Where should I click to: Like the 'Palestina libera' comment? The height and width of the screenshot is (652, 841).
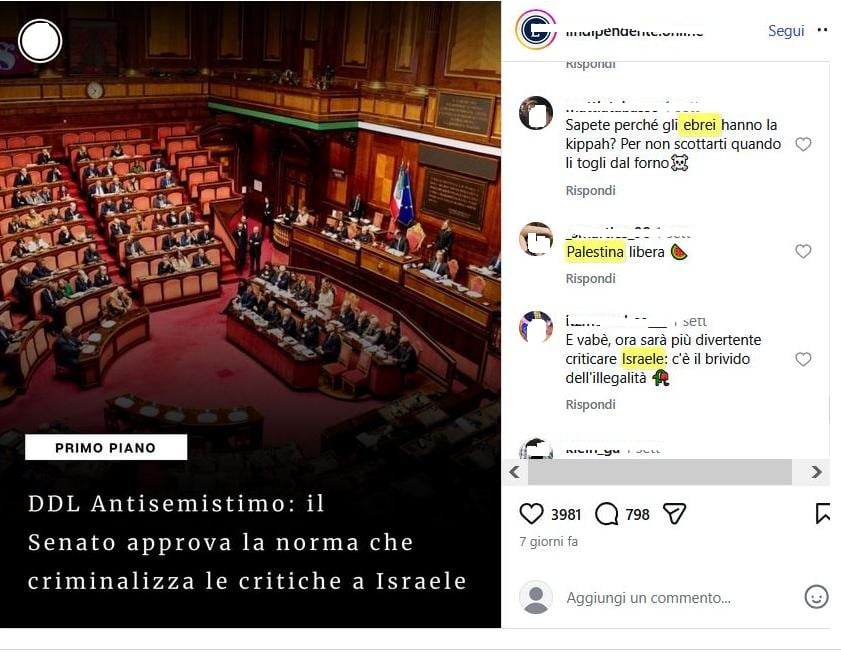tap(803, 251)
